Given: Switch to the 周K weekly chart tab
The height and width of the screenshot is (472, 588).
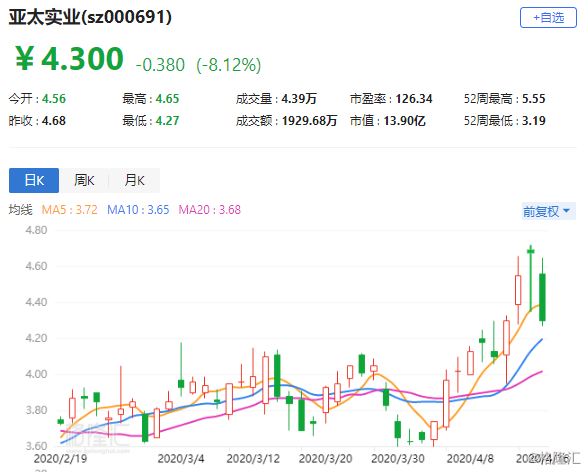Looking at the screenshot, I should (84, 180).
